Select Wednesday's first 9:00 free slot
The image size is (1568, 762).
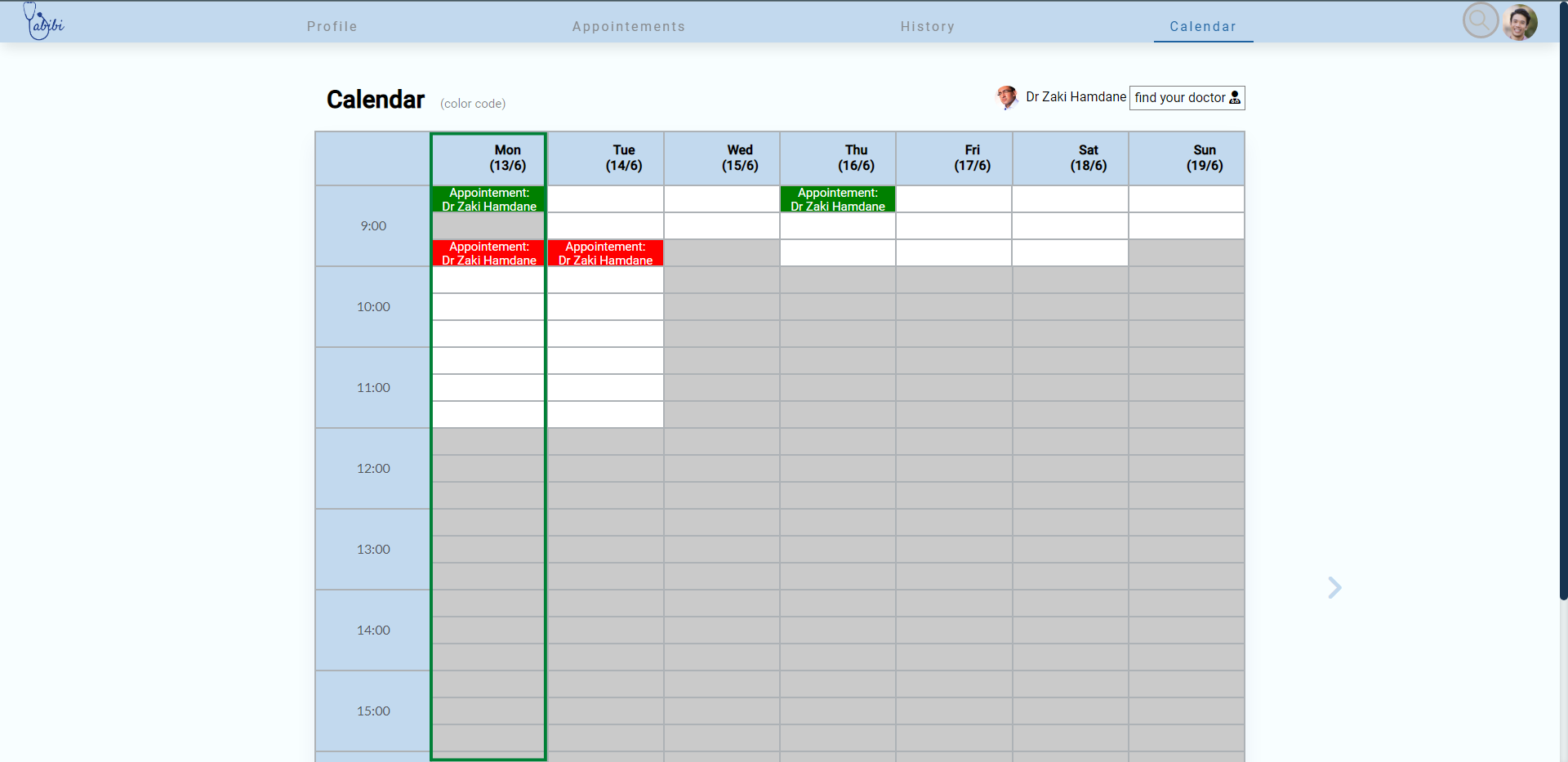tap(721, 199)
